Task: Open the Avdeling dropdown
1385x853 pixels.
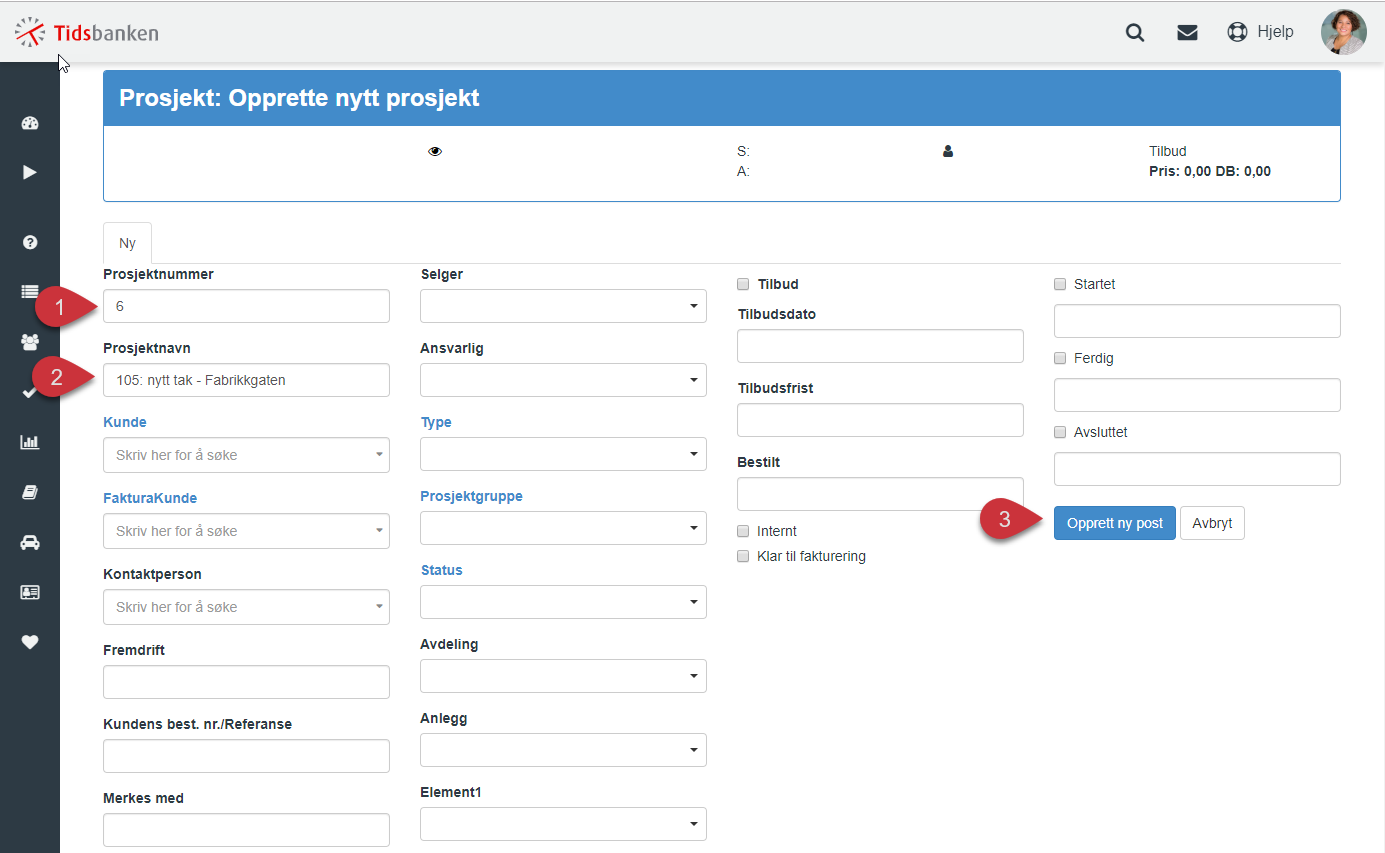Action: pyautogui.click(x=563, y=676)
